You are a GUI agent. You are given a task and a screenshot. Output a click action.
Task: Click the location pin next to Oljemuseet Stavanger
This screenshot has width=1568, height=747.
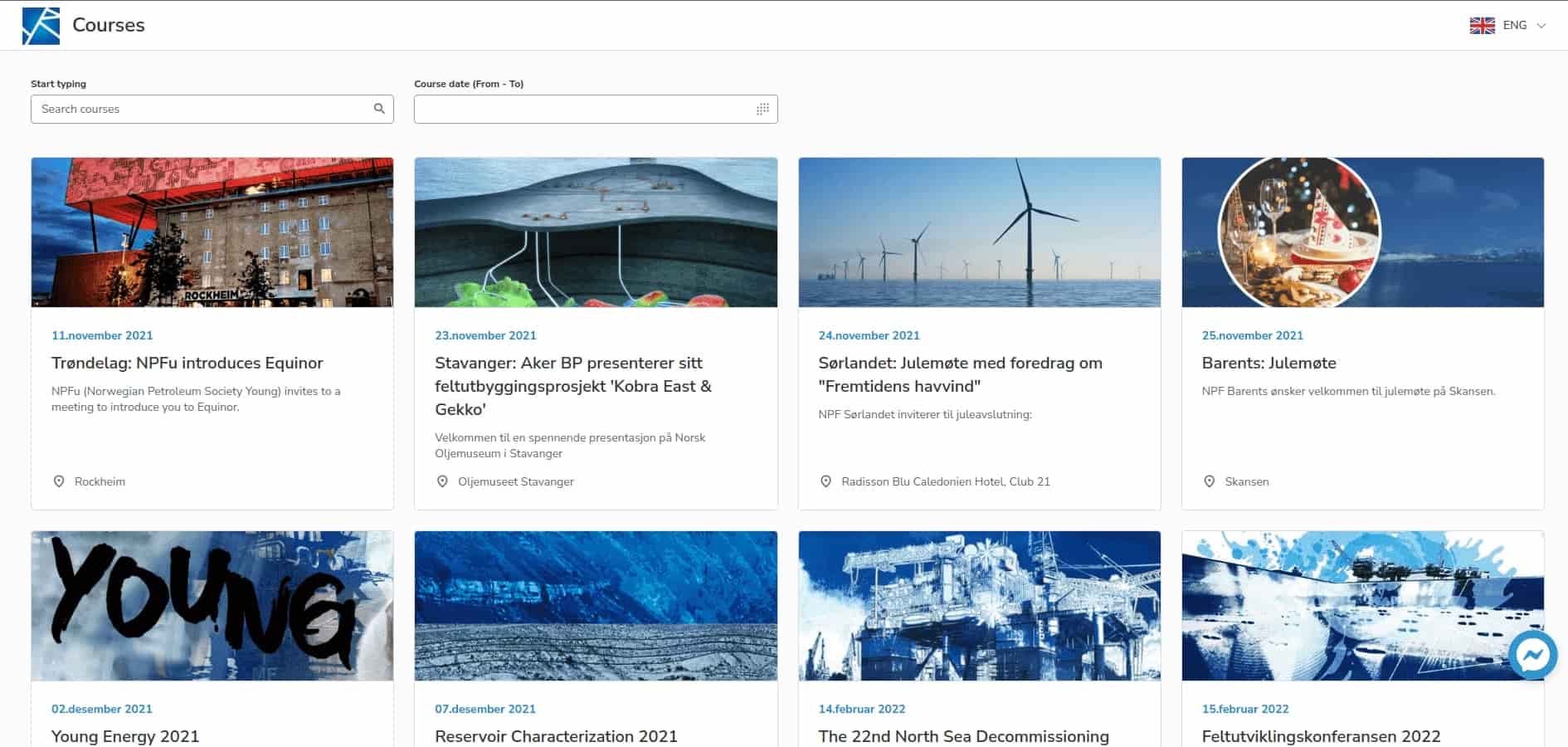[442, 481]
